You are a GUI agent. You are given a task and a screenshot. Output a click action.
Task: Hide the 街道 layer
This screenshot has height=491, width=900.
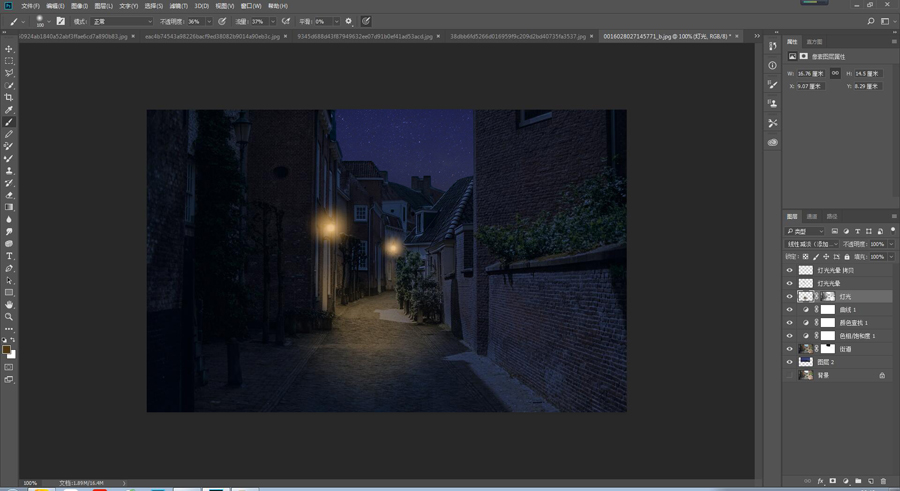pyautogui.click(x=789, y=349)
